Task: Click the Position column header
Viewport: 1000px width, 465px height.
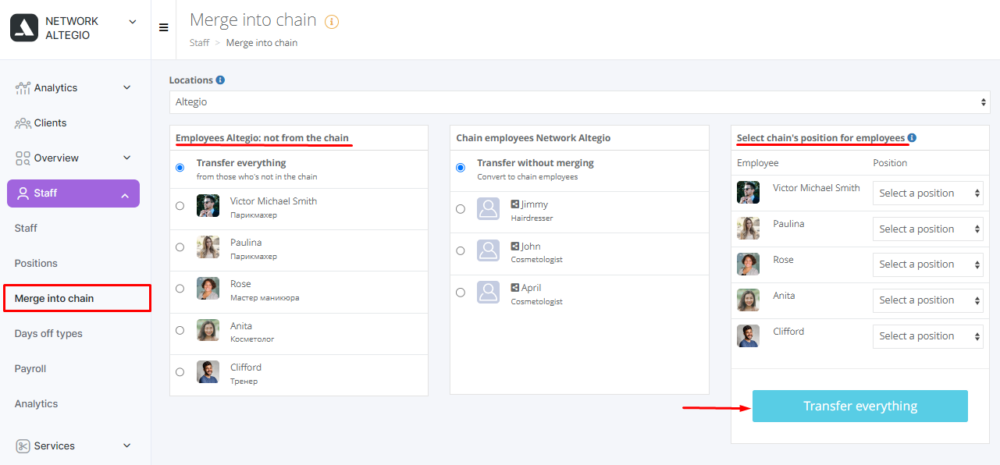Action: 890,163
